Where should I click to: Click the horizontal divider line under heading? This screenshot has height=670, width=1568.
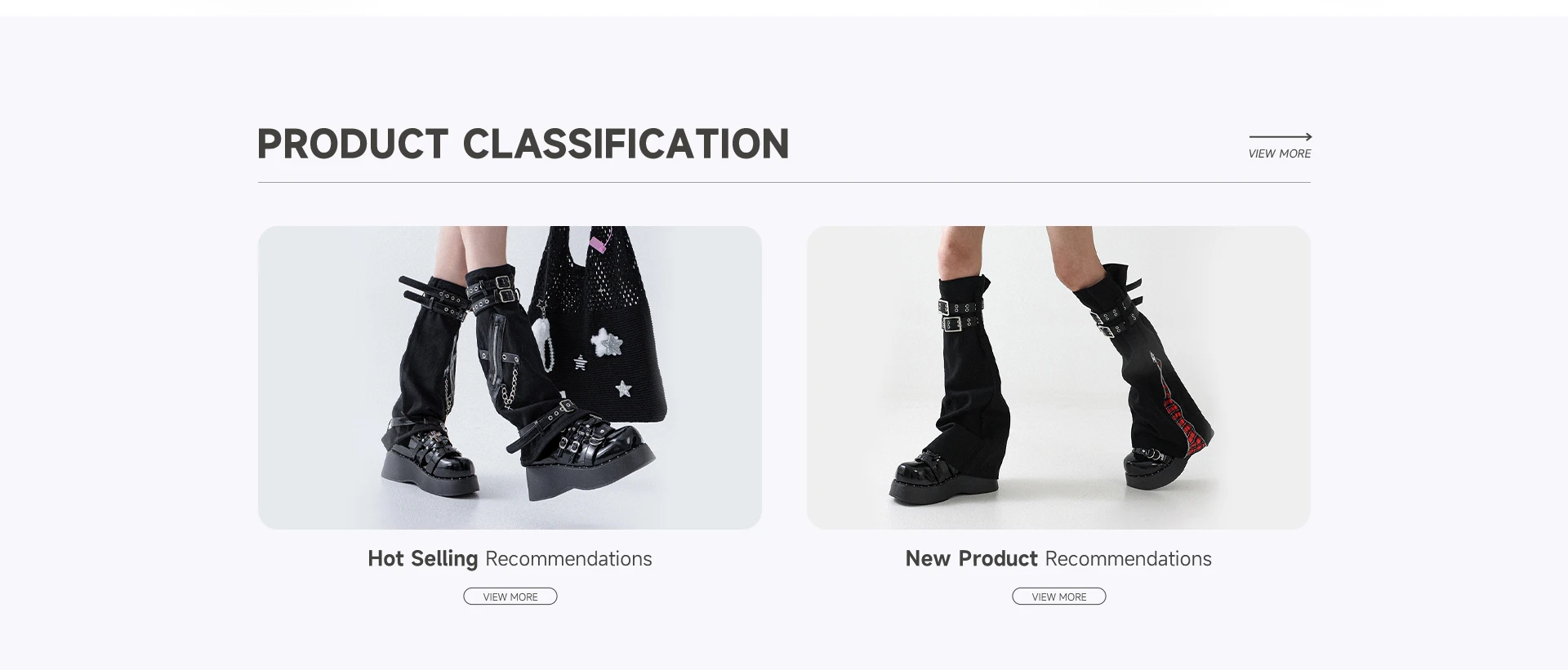(x=784, y=183)
